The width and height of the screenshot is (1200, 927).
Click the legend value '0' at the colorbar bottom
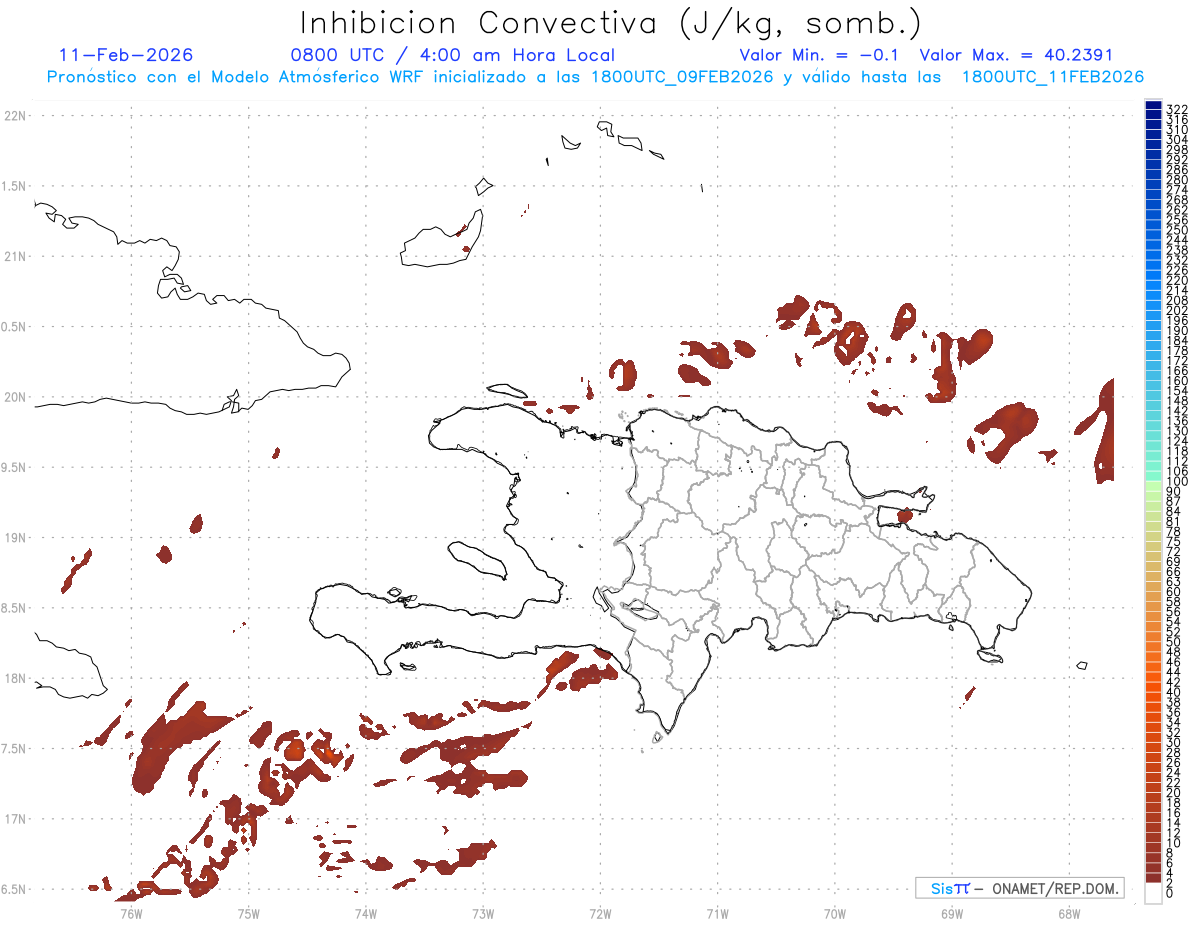point(1170,891)
